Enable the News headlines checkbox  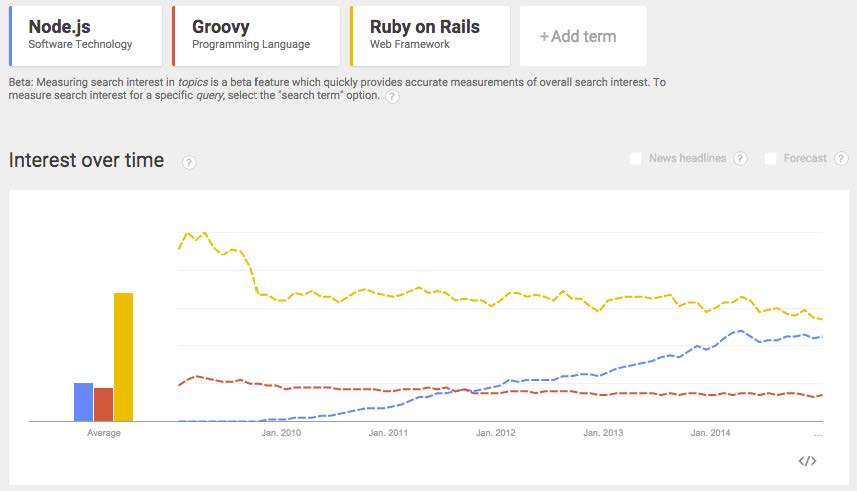pos(635,159)
